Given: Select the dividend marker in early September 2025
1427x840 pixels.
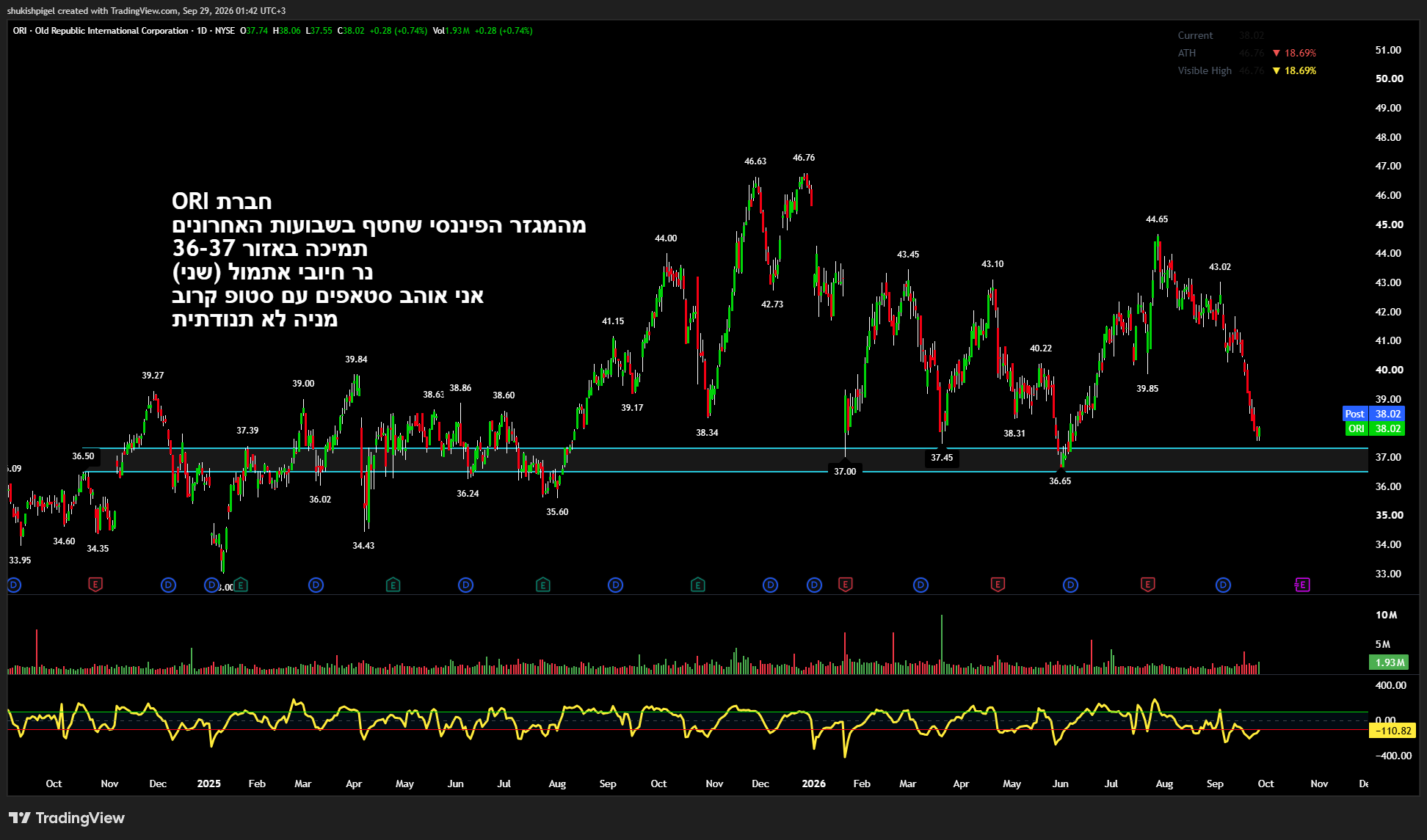Looking at the screenshot, I should tap(615, 585).
